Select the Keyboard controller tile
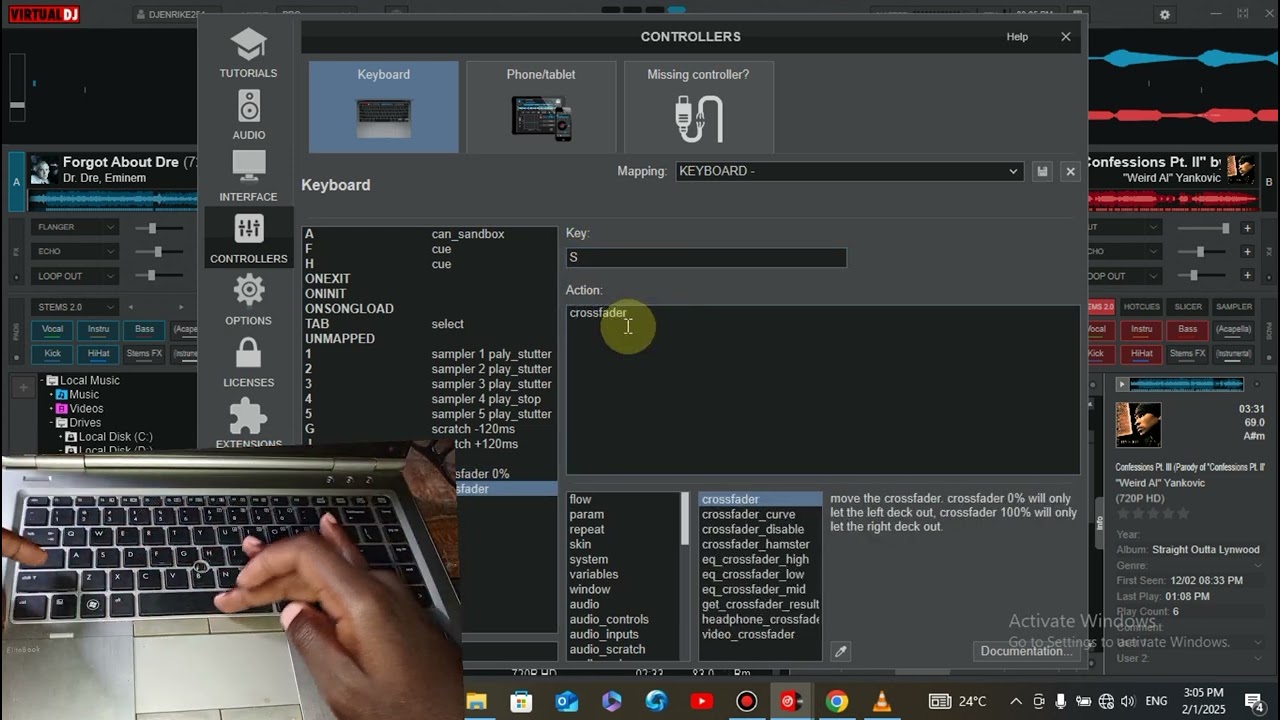The width and height of the screenshot is (1280, 720). click(x=384, y=107)
